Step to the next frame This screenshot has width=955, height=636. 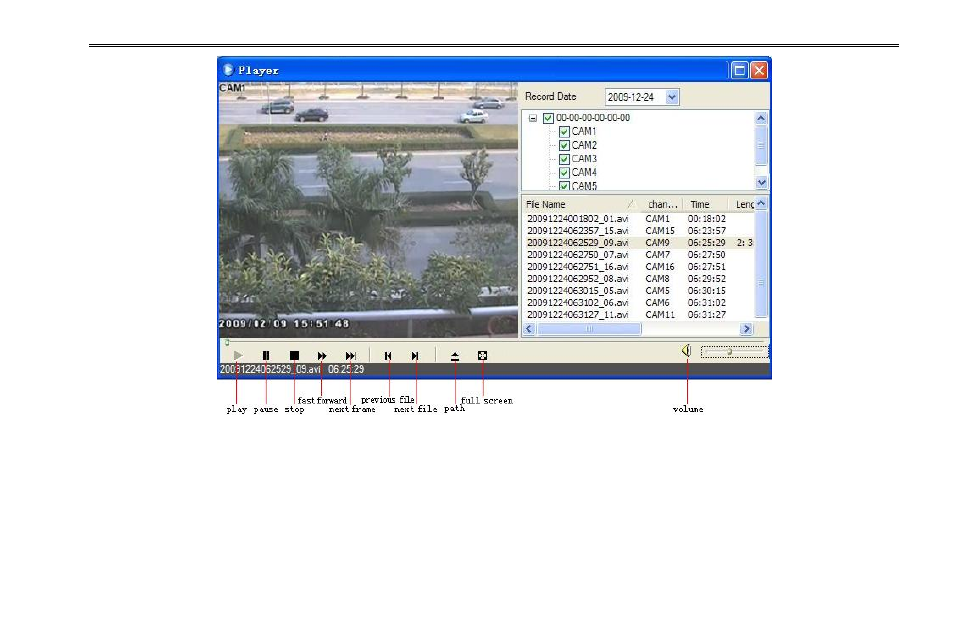(350, 355)
